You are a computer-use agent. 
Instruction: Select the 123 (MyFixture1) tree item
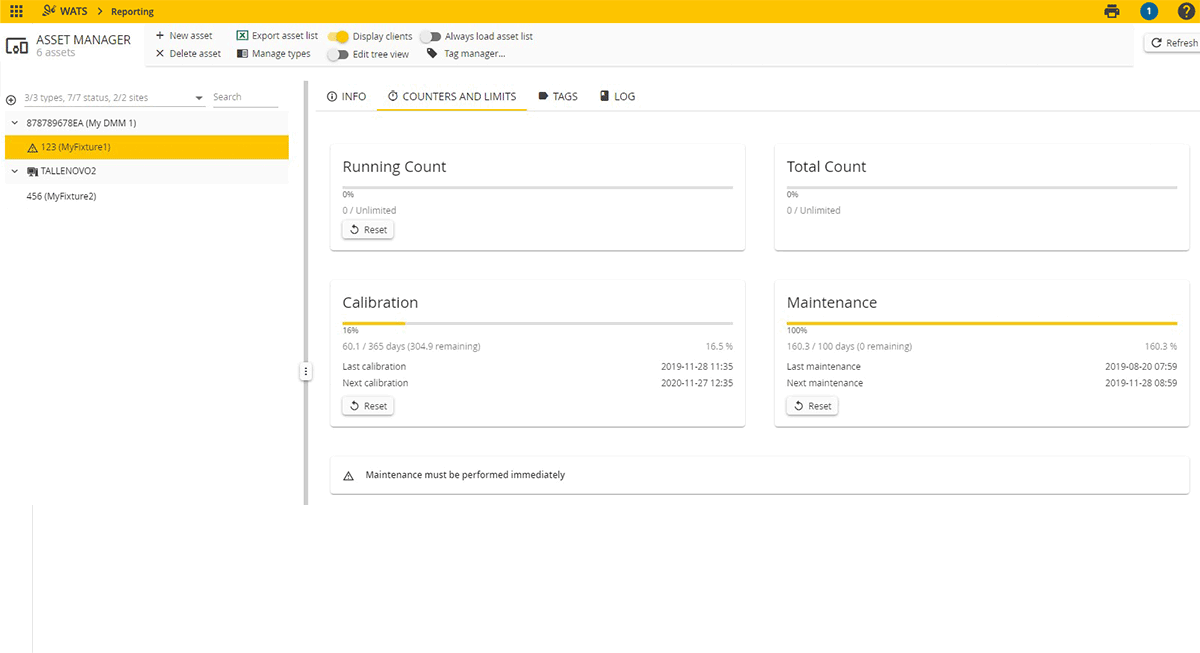(147, 147)
